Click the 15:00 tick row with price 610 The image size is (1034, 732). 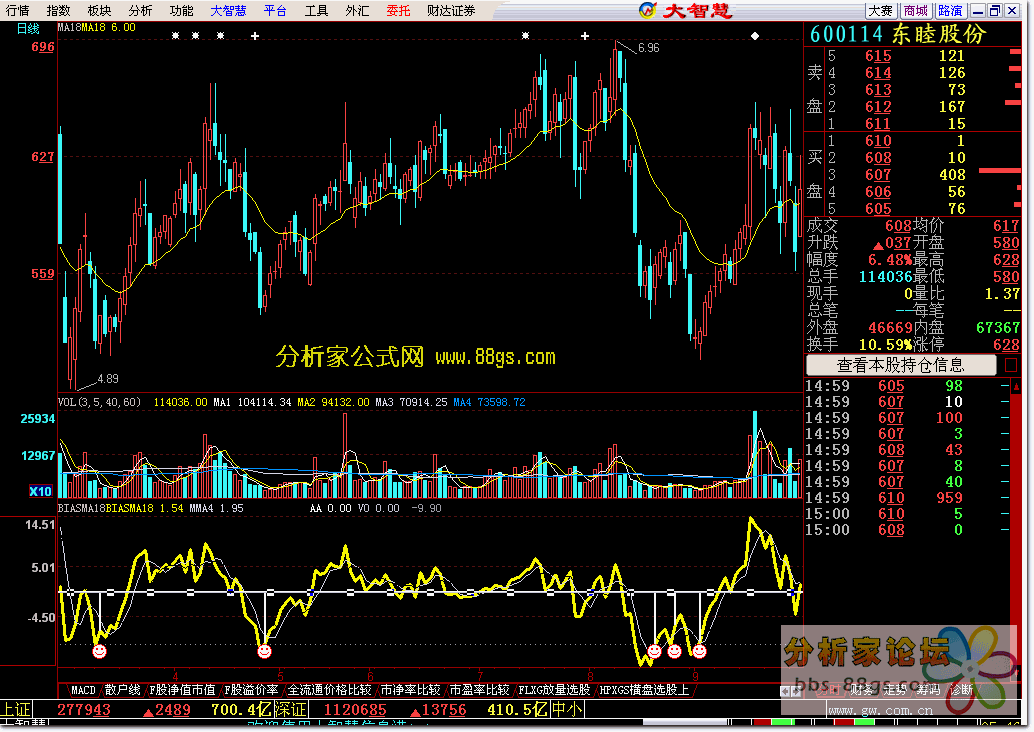point(907,514)
